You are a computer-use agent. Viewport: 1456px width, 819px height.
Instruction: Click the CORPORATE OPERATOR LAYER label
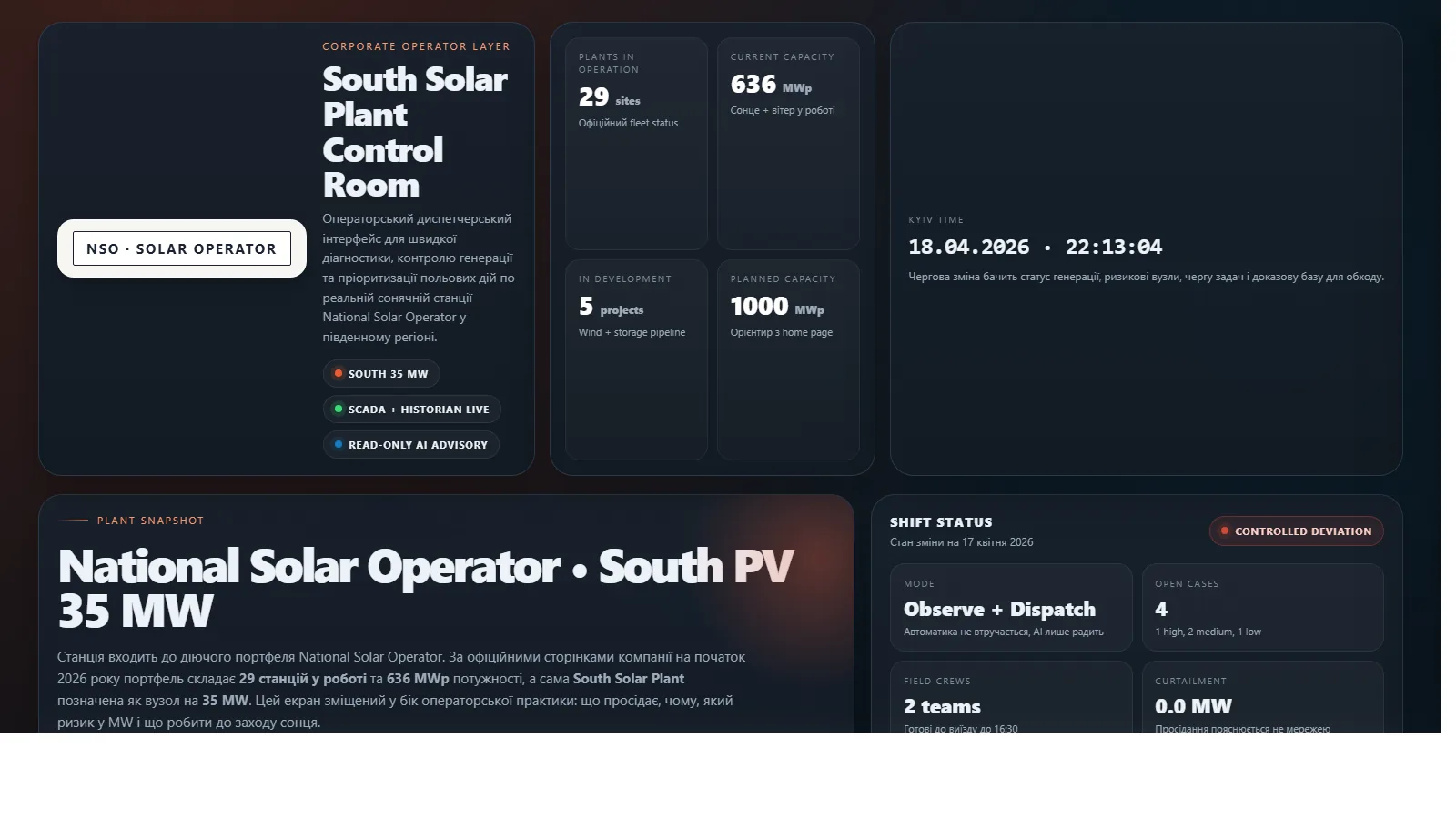416,46
